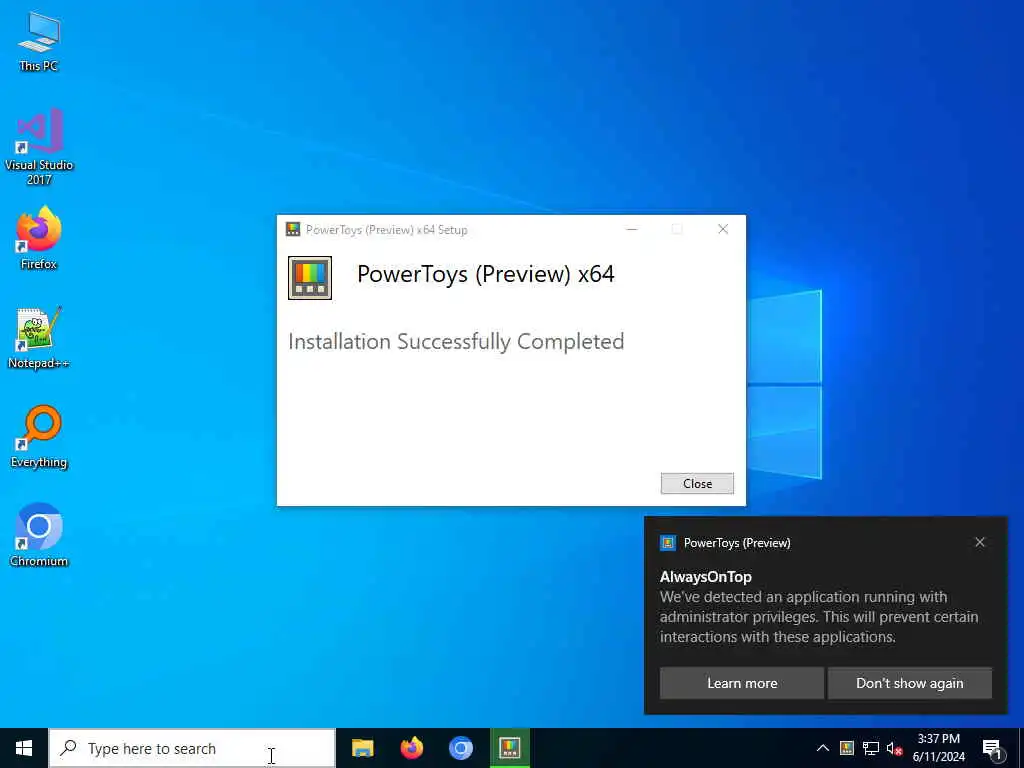Click the PowerToys (Preview) x64 heading
This screenshot has height=768, width=1024.
click(x=485, y=274)
